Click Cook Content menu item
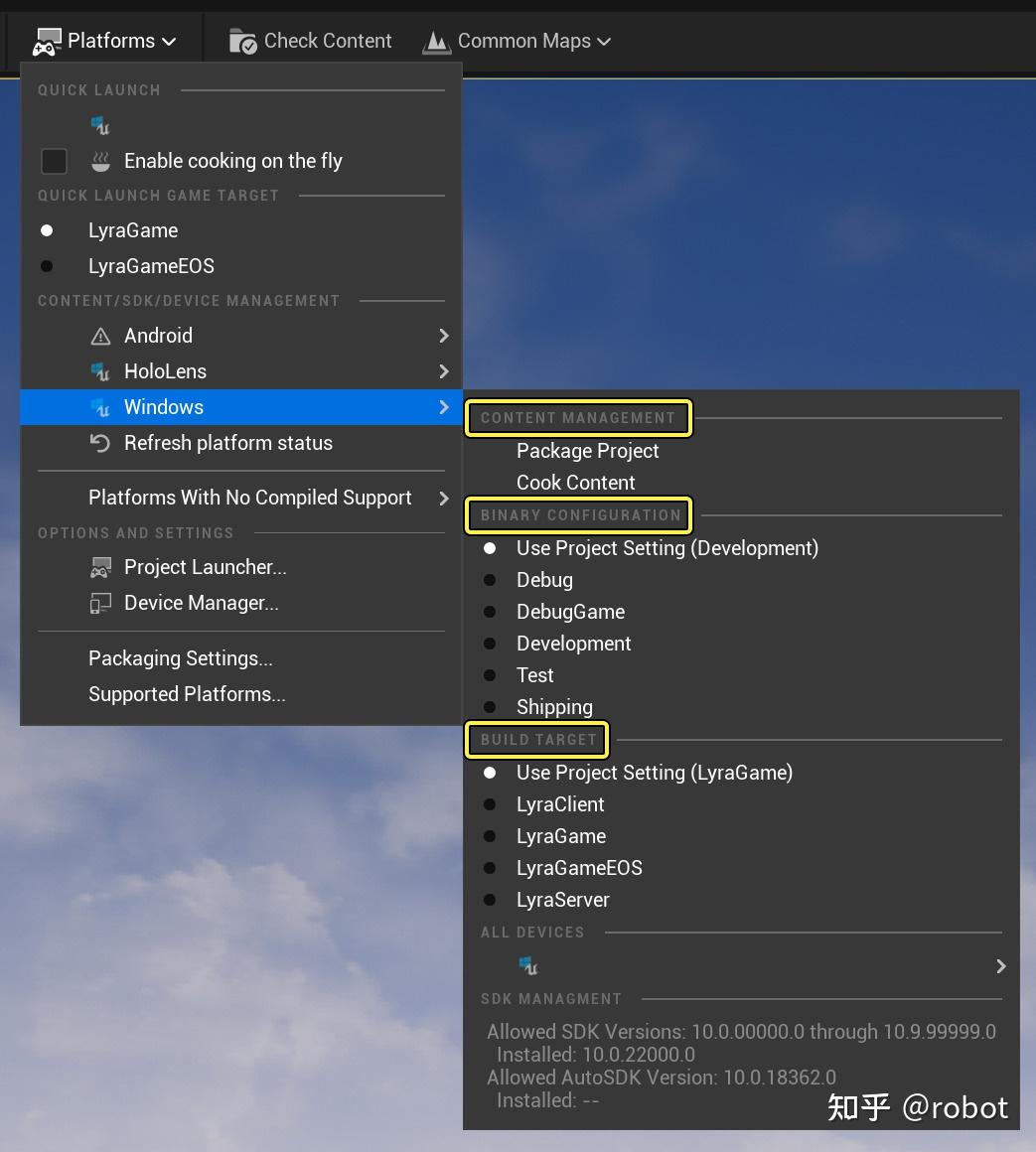 (x=575, y=483)
